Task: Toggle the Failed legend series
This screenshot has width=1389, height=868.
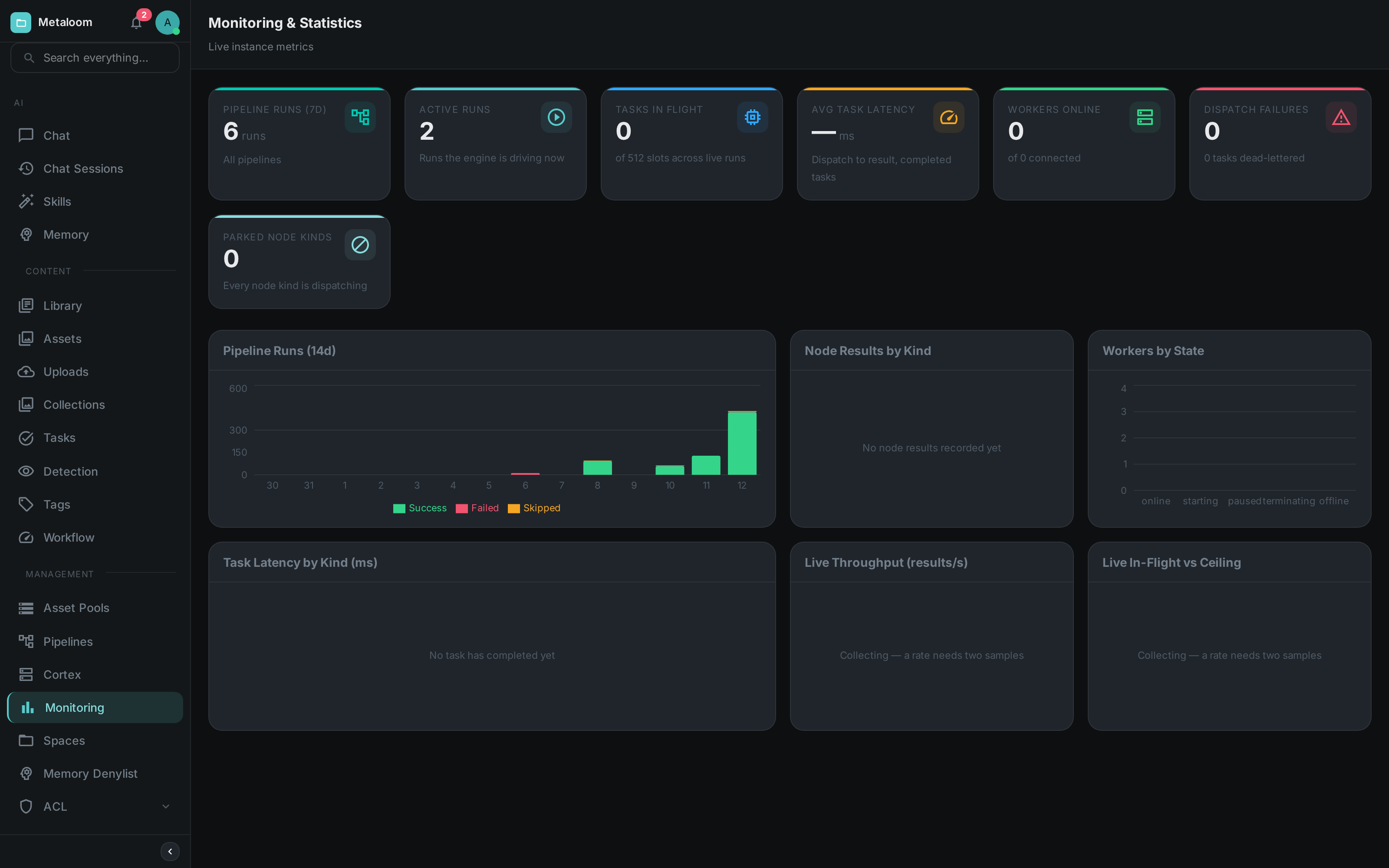Action: tap(477, 508)
